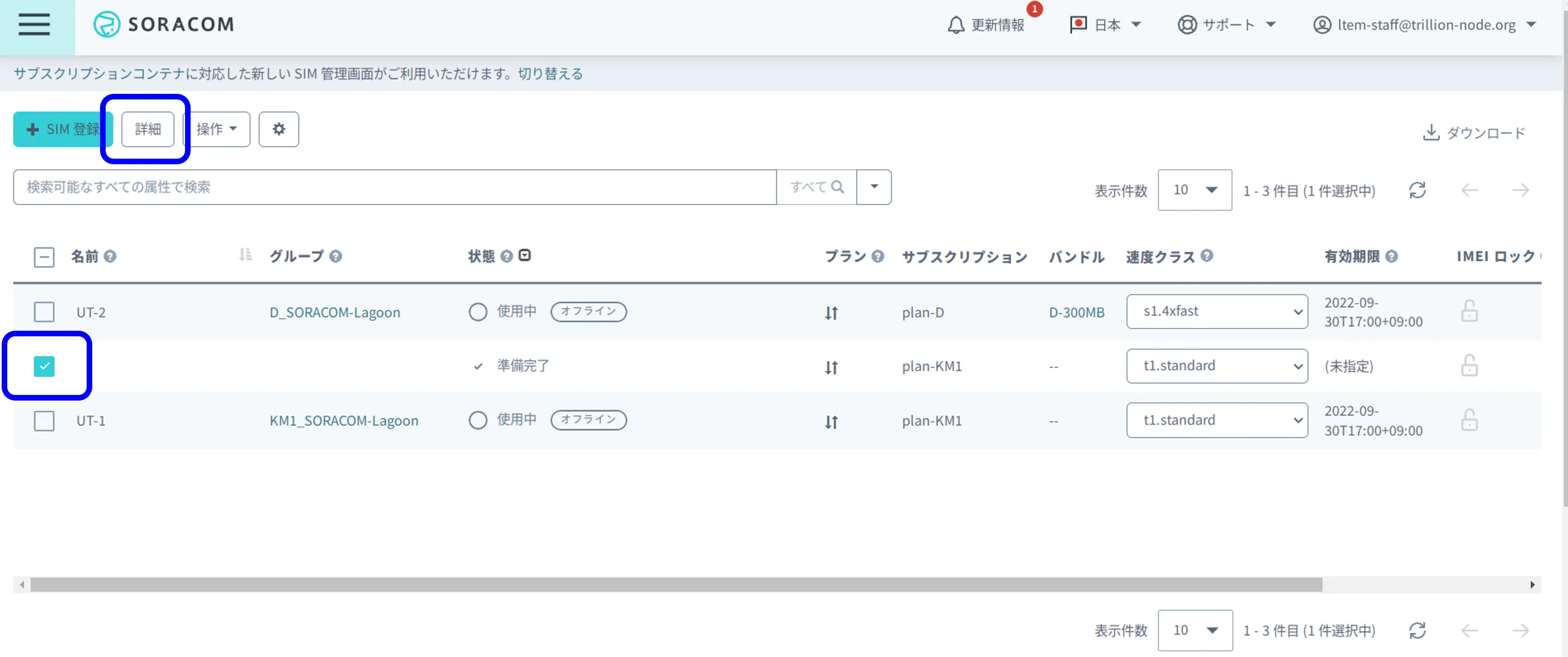Image resolution: width=1568 pixels, height=657 pixels.
Task: Check the UT-2 row checkbox
Action: pos(44,312)
